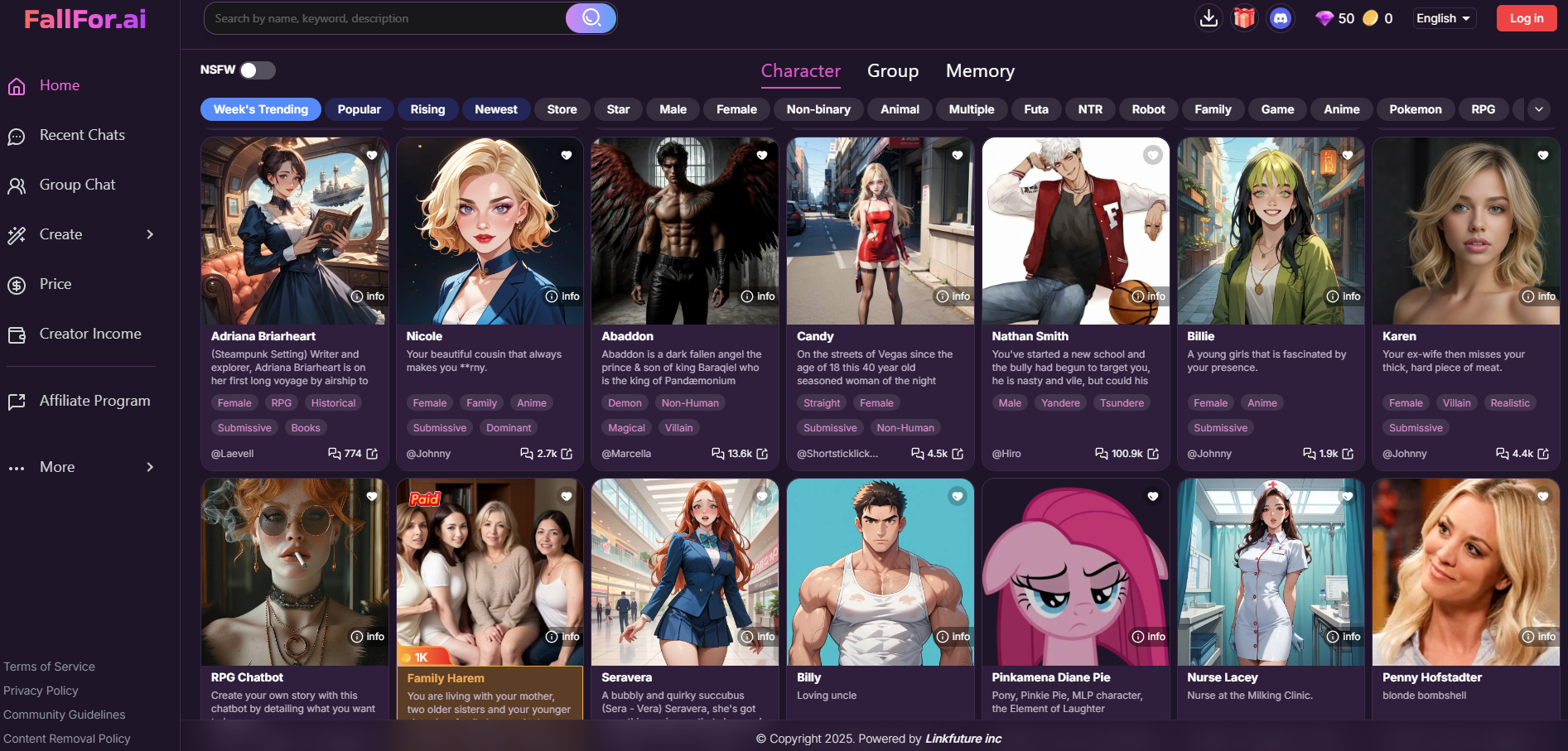Screen dimensions: 1568x751
Task: Select the Character tab
Action: click(801, 71)
